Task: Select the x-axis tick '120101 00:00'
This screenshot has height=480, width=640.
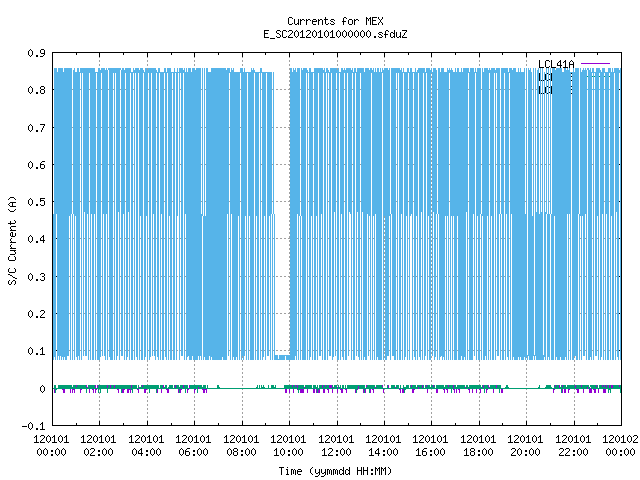Action: (x=51, y=446)
